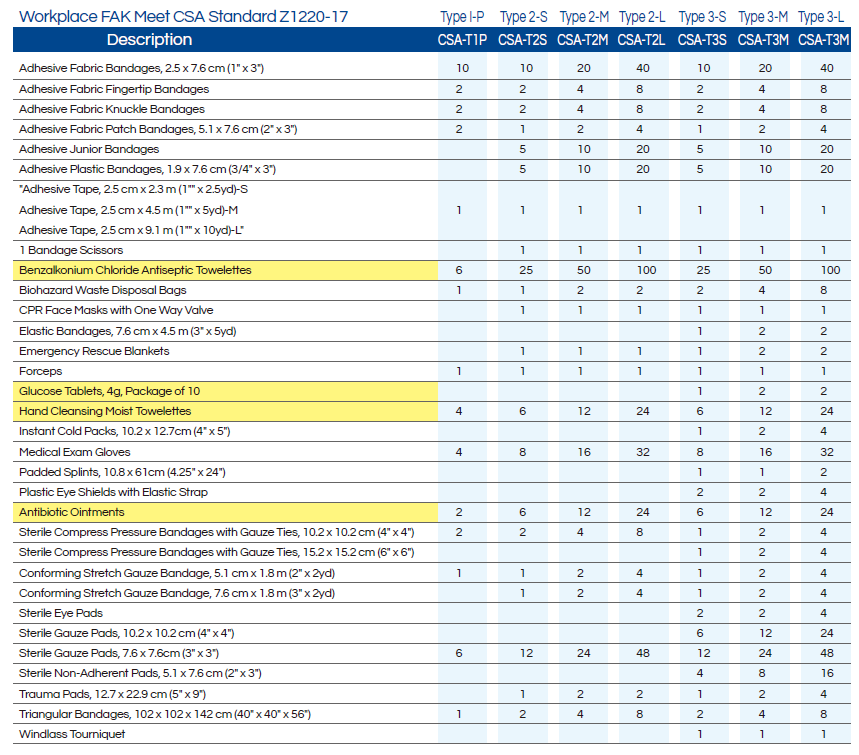This screenshot has width=859, height=755.
Task: Click the 'CSA-T2S' column header
Action: (x=523, y=40)
